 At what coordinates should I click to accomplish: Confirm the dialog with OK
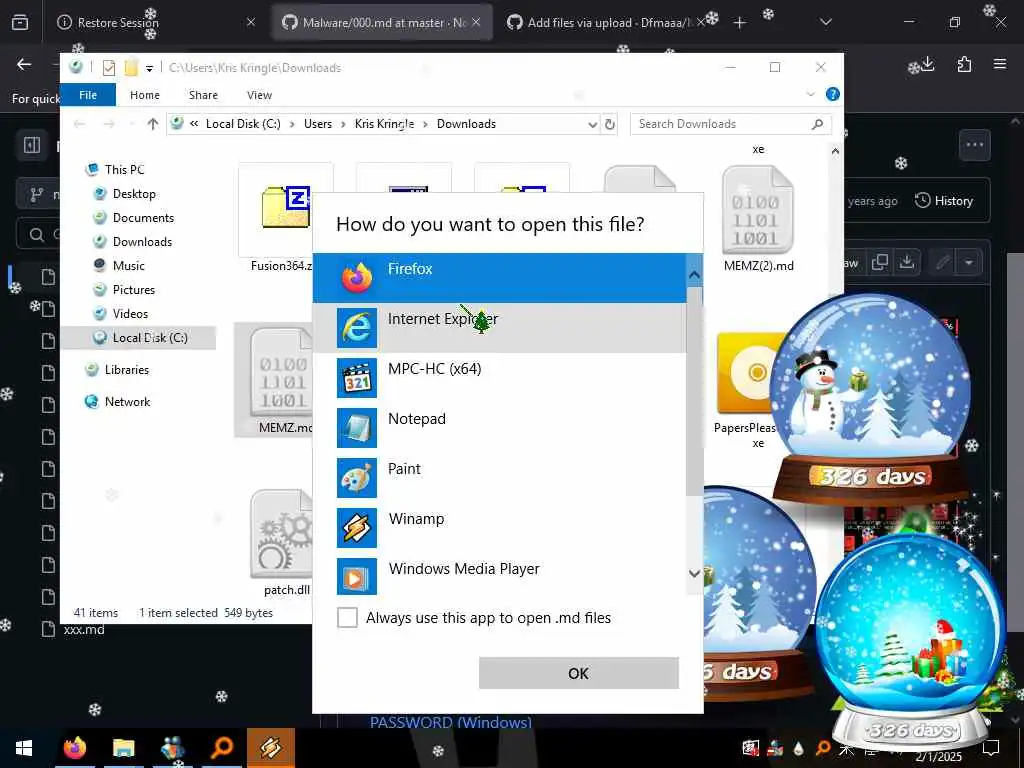pos(579,673)
